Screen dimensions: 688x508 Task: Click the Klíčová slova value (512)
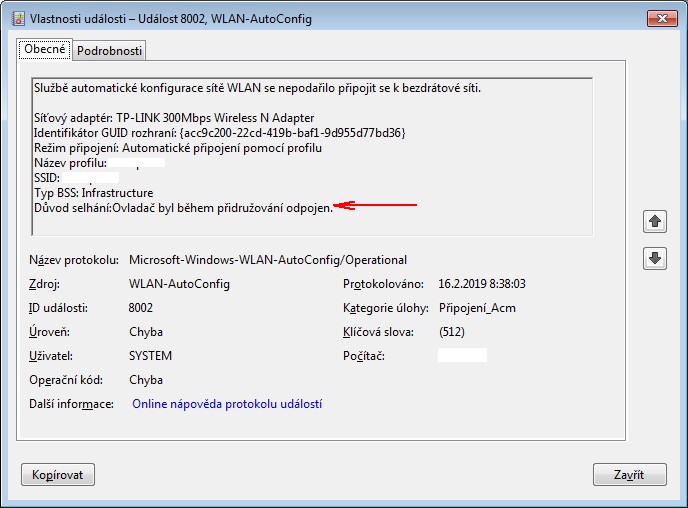click(x=453, y=332)
